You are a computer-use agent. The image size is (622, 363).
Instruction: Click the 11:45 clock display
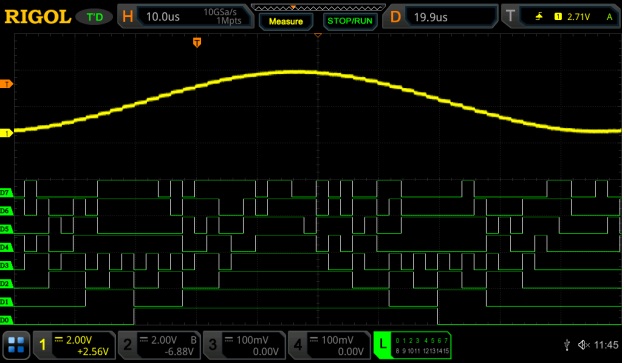pyautogui.click(x=606, y=345)
